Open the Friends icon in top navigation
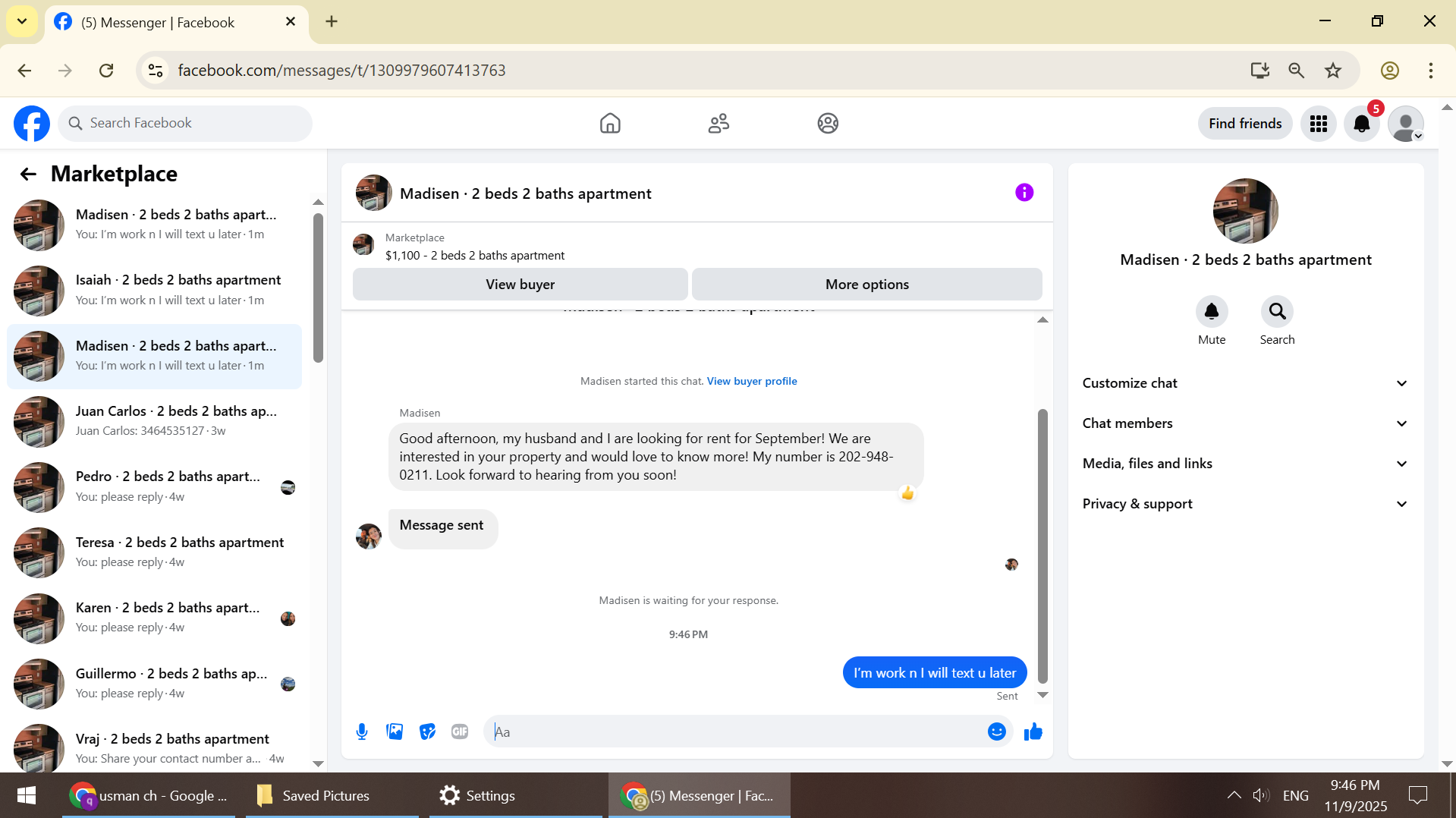This screenshot has height=818, width=1456. 719,124
